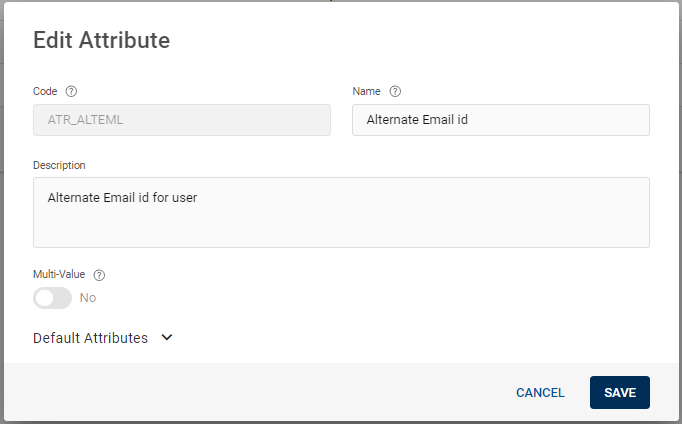Click the help icon beside Name label

395,92
